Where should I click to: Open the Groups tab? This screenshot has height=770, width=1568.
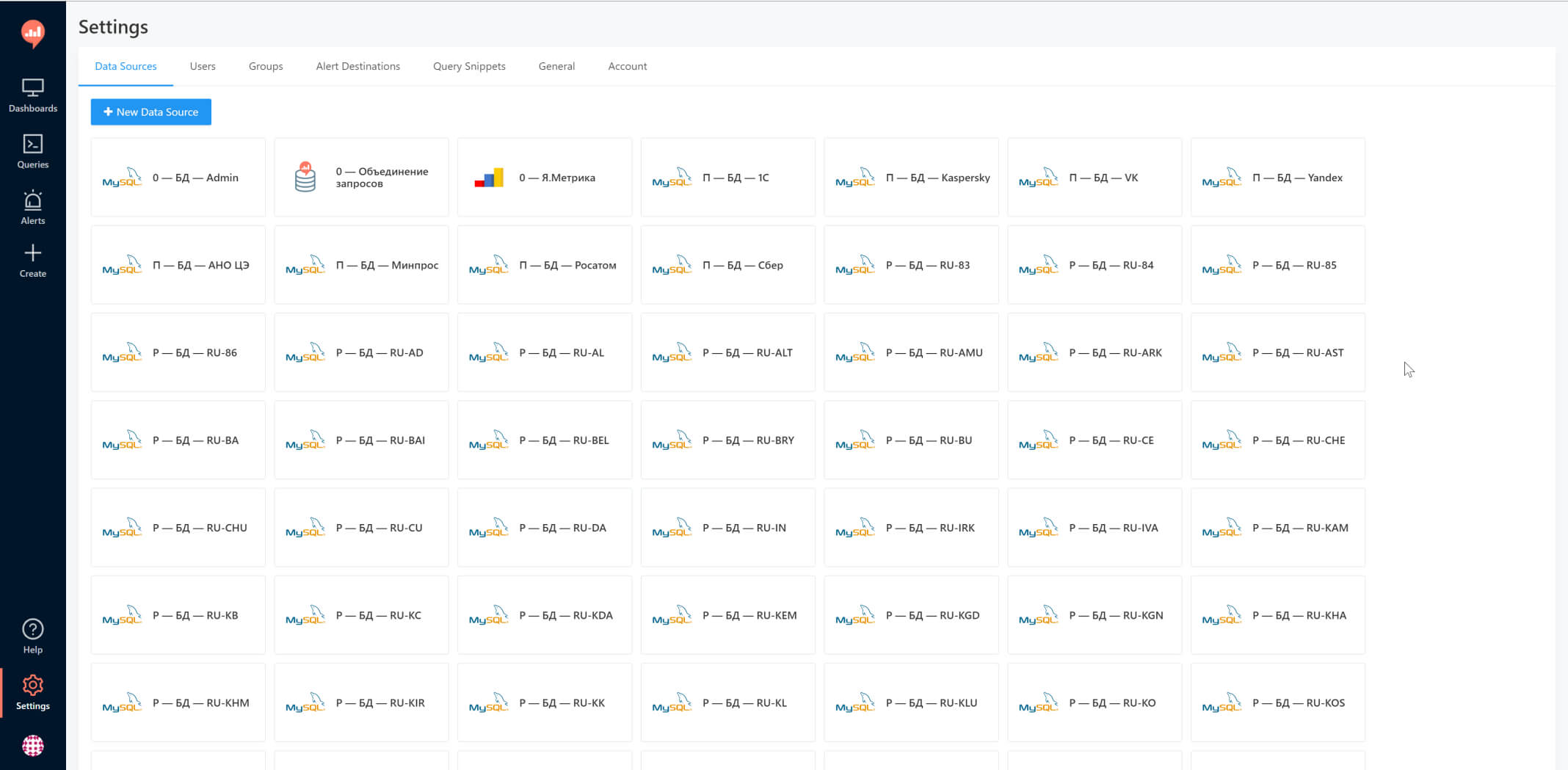(266, 66)
